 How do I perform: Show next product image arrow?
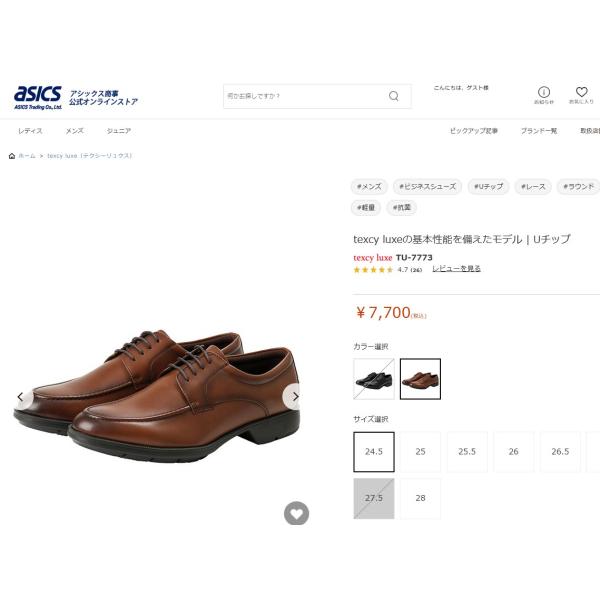pos(295,397)
